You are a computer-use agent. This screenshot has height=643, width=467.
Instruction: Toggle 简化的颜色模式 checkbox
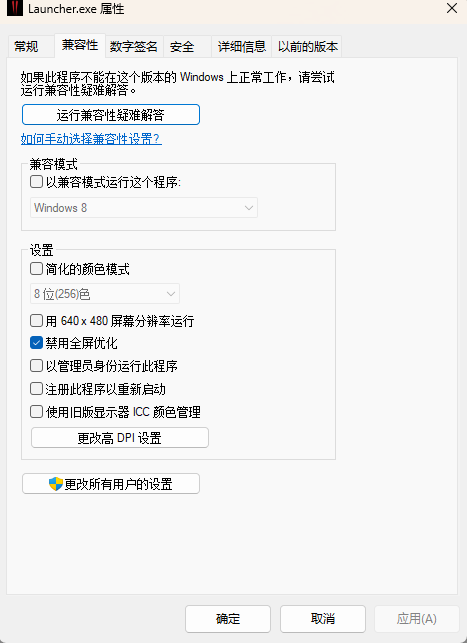click(x=36, y=269)
